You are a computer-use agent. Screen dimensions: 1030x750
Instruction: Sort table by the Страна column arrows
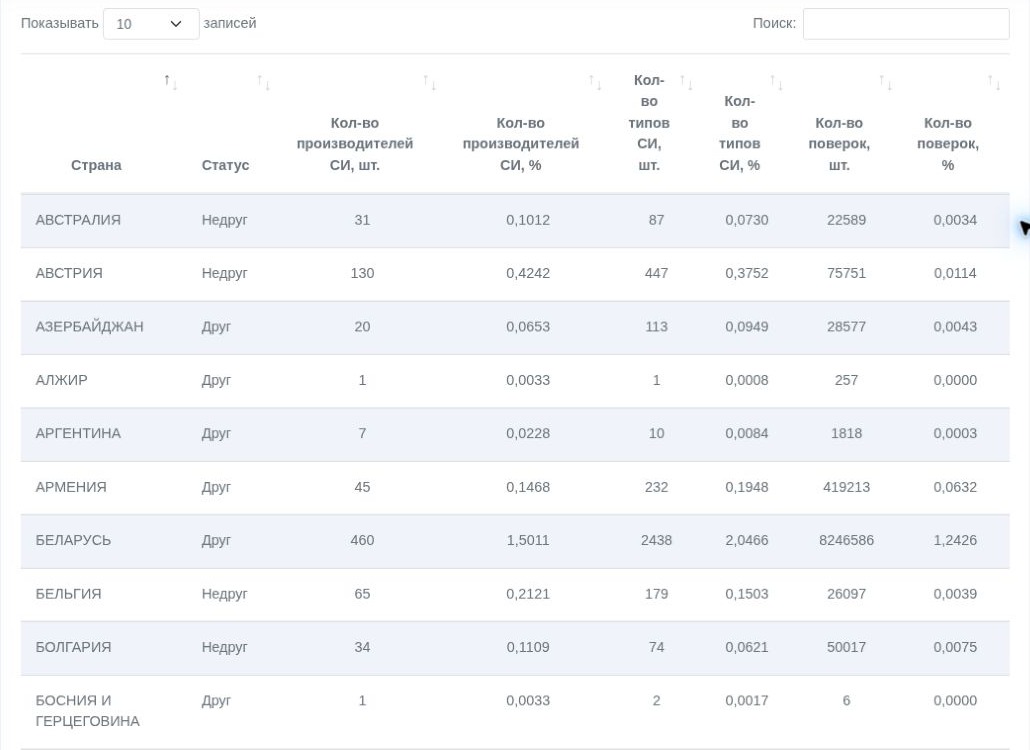click(x=171, y=82)
